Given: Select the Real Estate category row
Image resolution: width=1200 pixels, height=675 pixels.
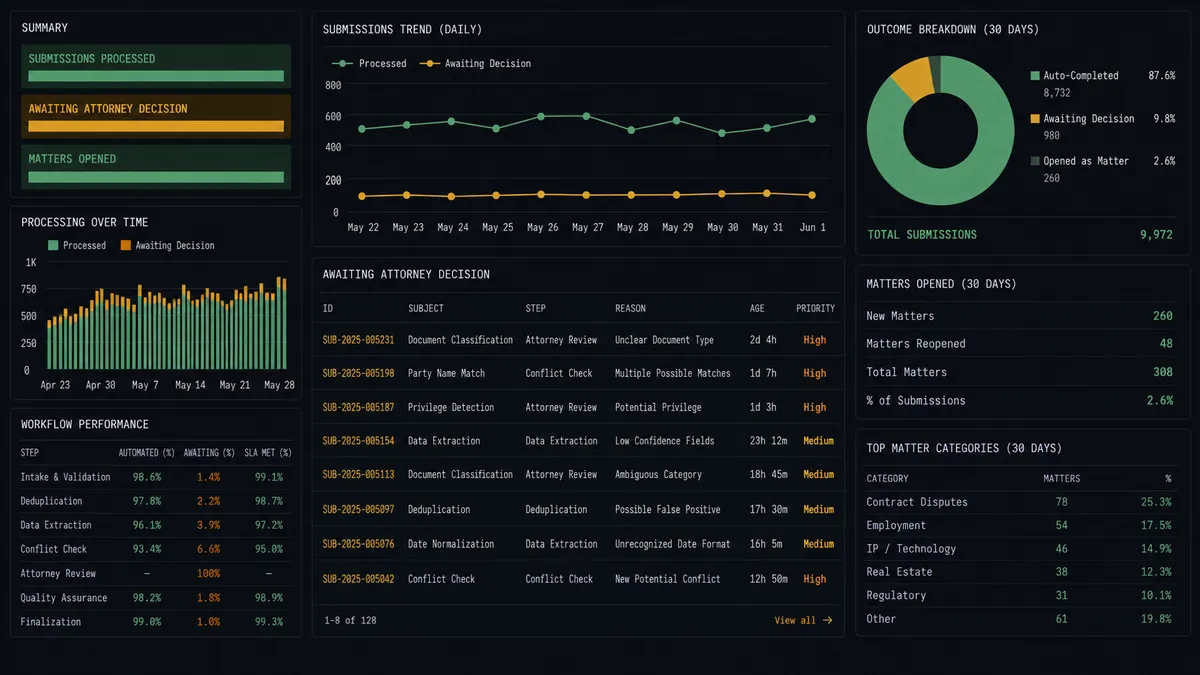Looking at the screenshot, I should (1019, 572).
